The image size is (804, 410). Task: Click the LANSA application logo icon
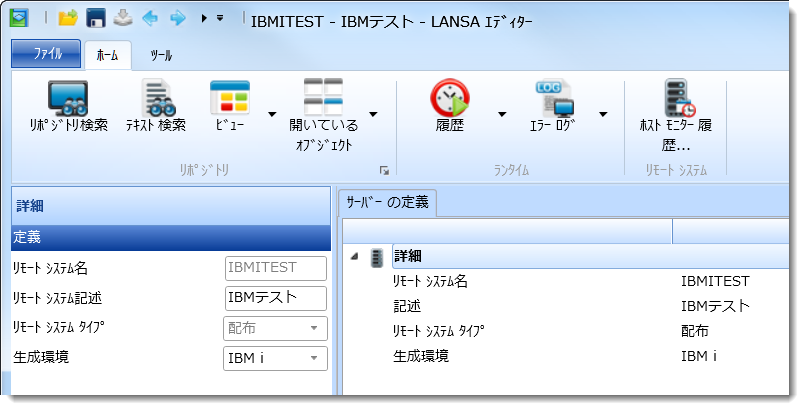tap(20, 18)
